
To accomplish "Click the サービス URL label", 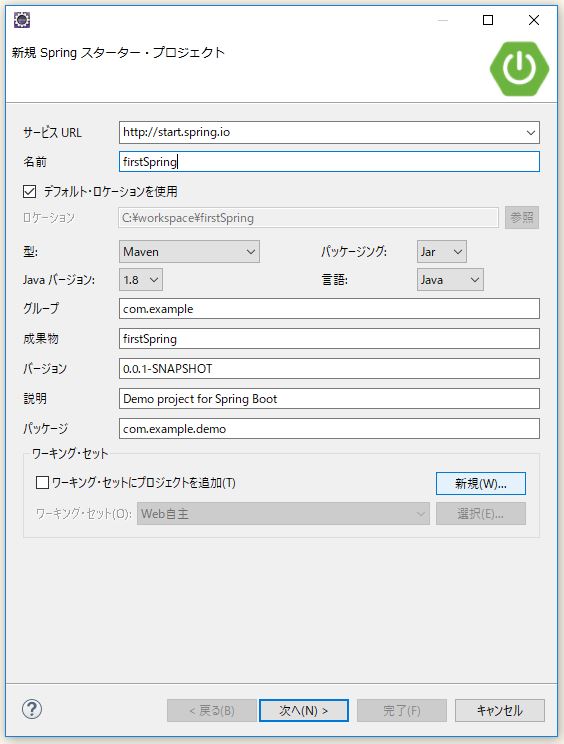I will (x=52, y=132).
